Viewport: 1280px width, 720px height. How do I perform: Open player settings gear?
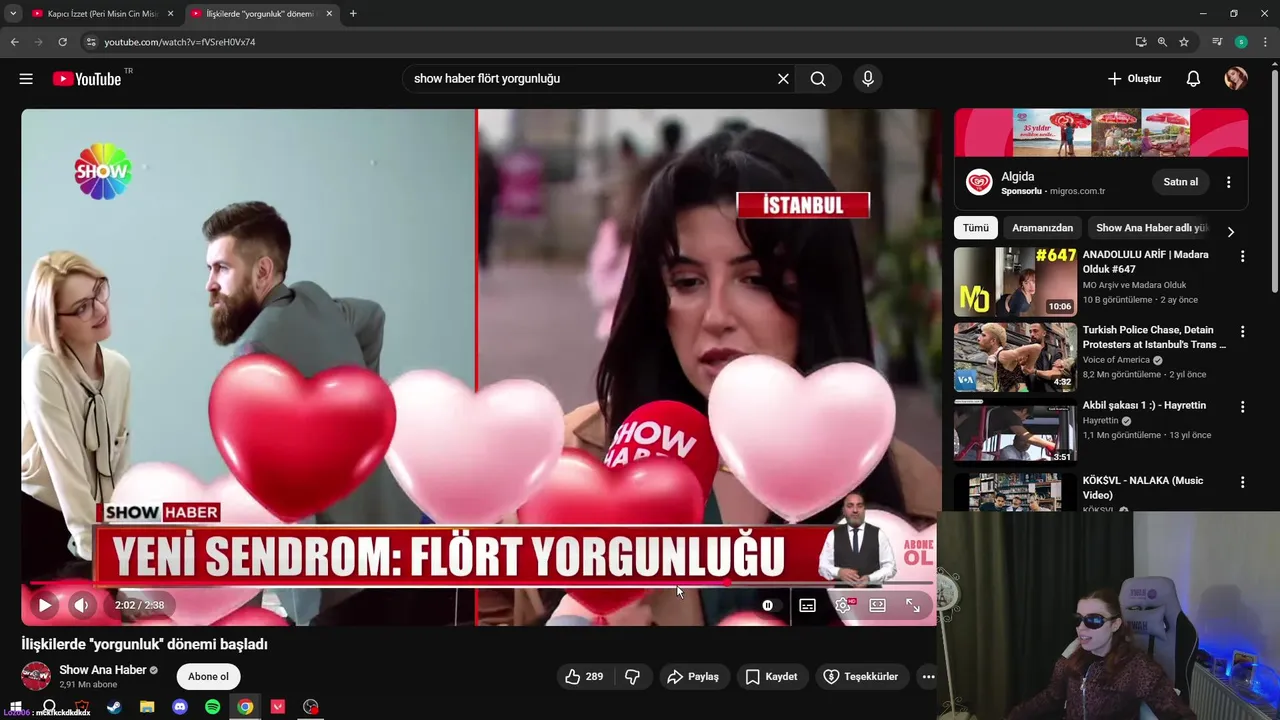coord(843,605)
